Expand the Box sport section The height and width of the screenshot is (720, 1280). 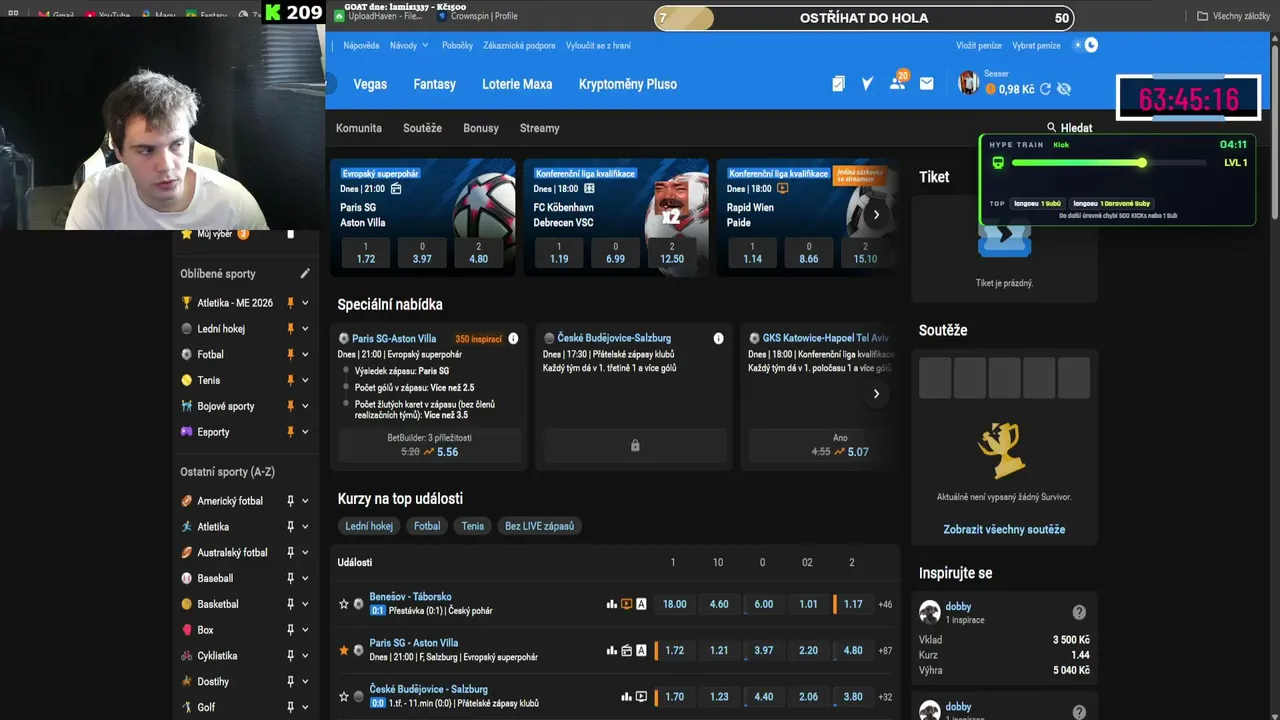(305, 631)
